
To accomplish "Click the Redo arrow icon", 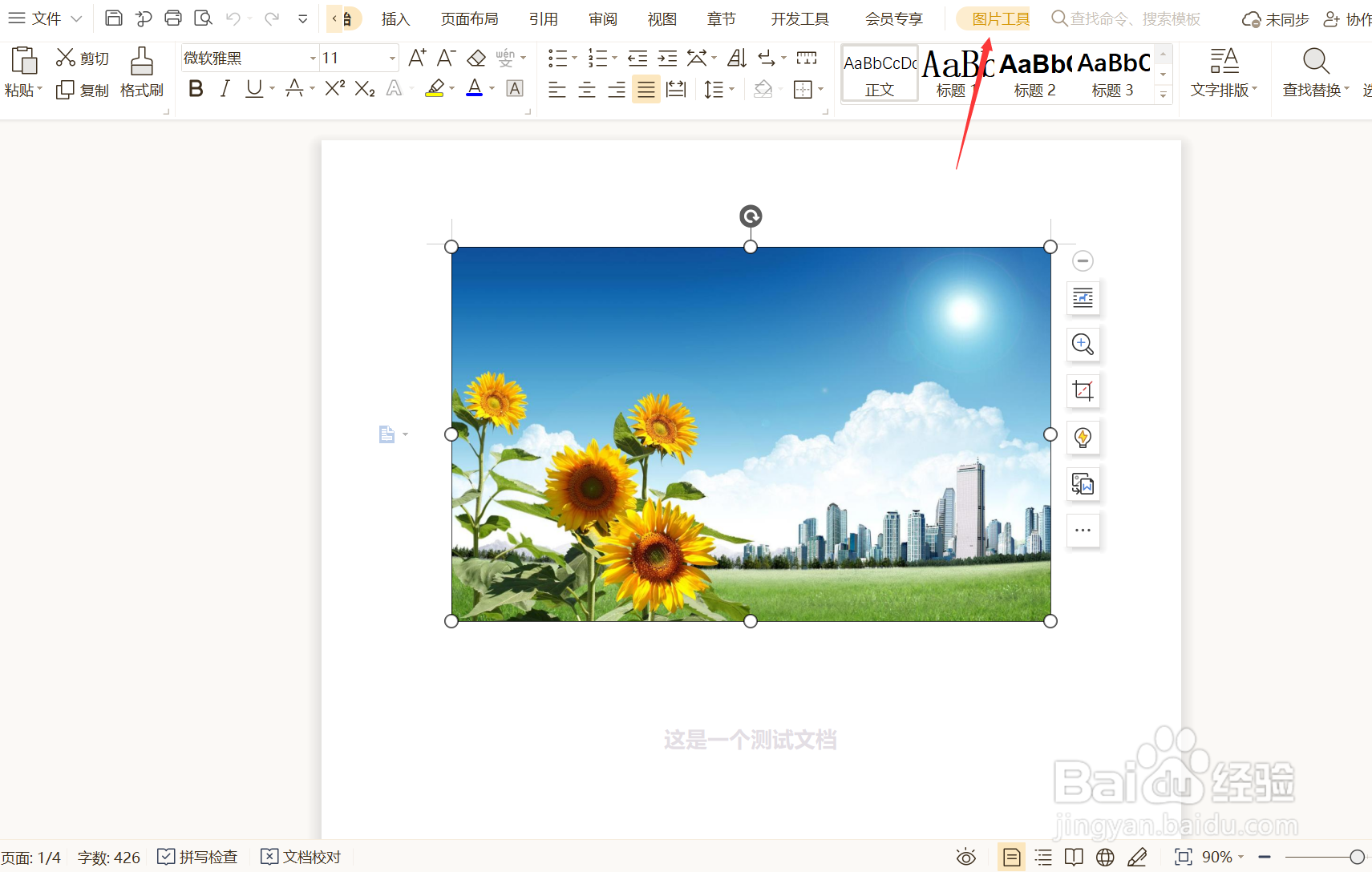I will (x=272, y=18).
